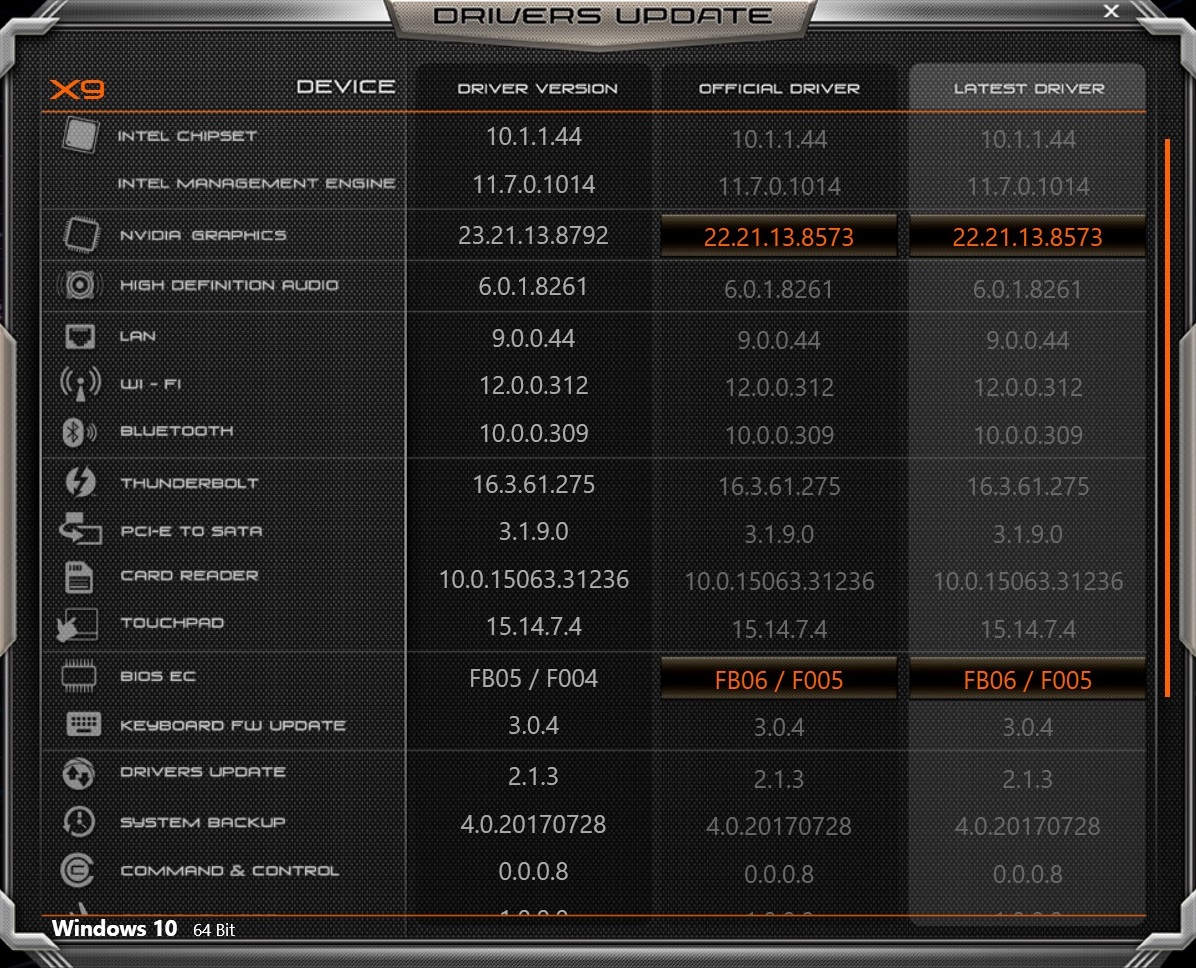
Task: Click installed Card Reader version 10.0.15063.31236
Action: click(x=533, y=579)
